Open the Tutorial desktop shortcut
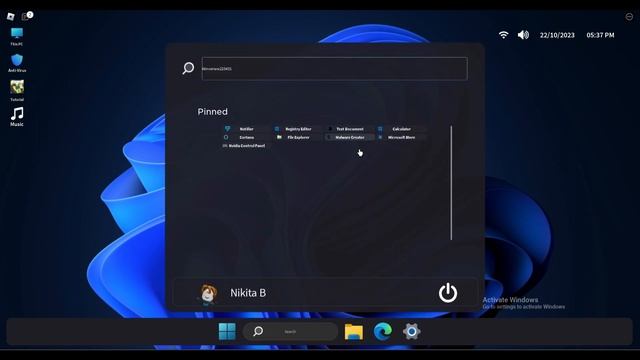Viewport: 640px width, 360px height. tap(17, 91)
